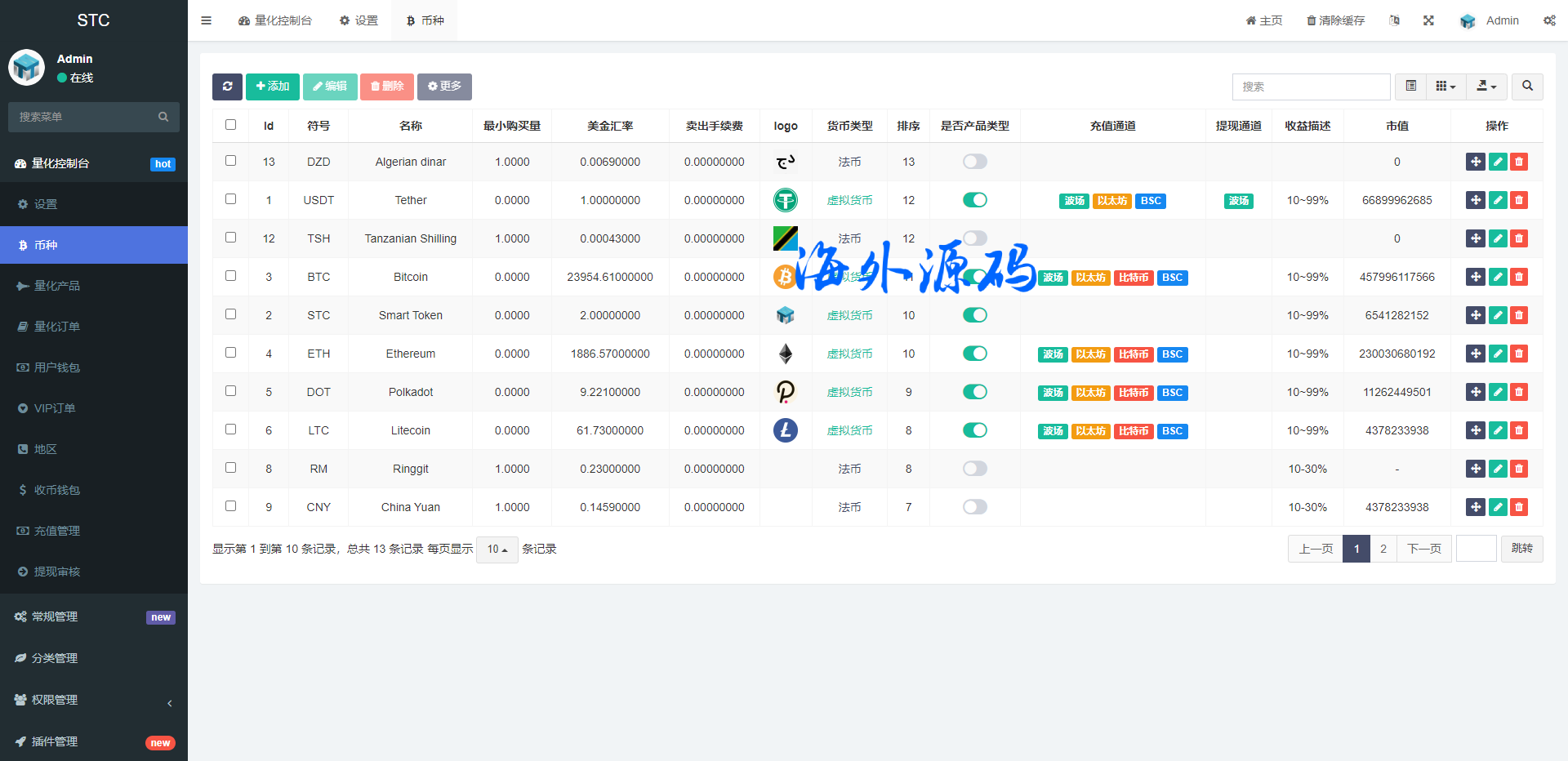Go to page 2 of the records
1568x761 pixels.
[x=1383, y=549]
